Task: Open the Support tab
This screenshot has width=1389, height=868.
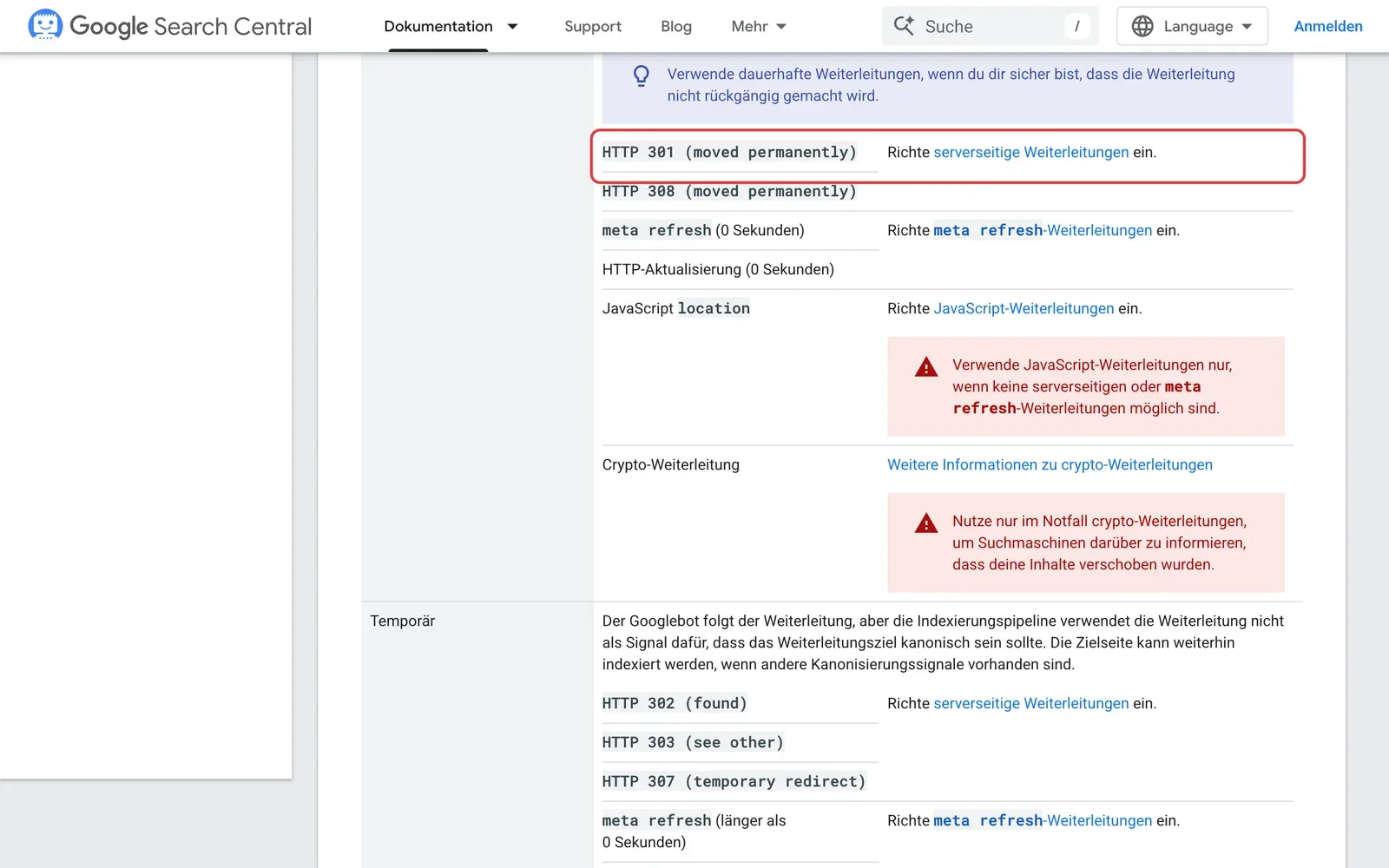Action: (x=593, y=26)
